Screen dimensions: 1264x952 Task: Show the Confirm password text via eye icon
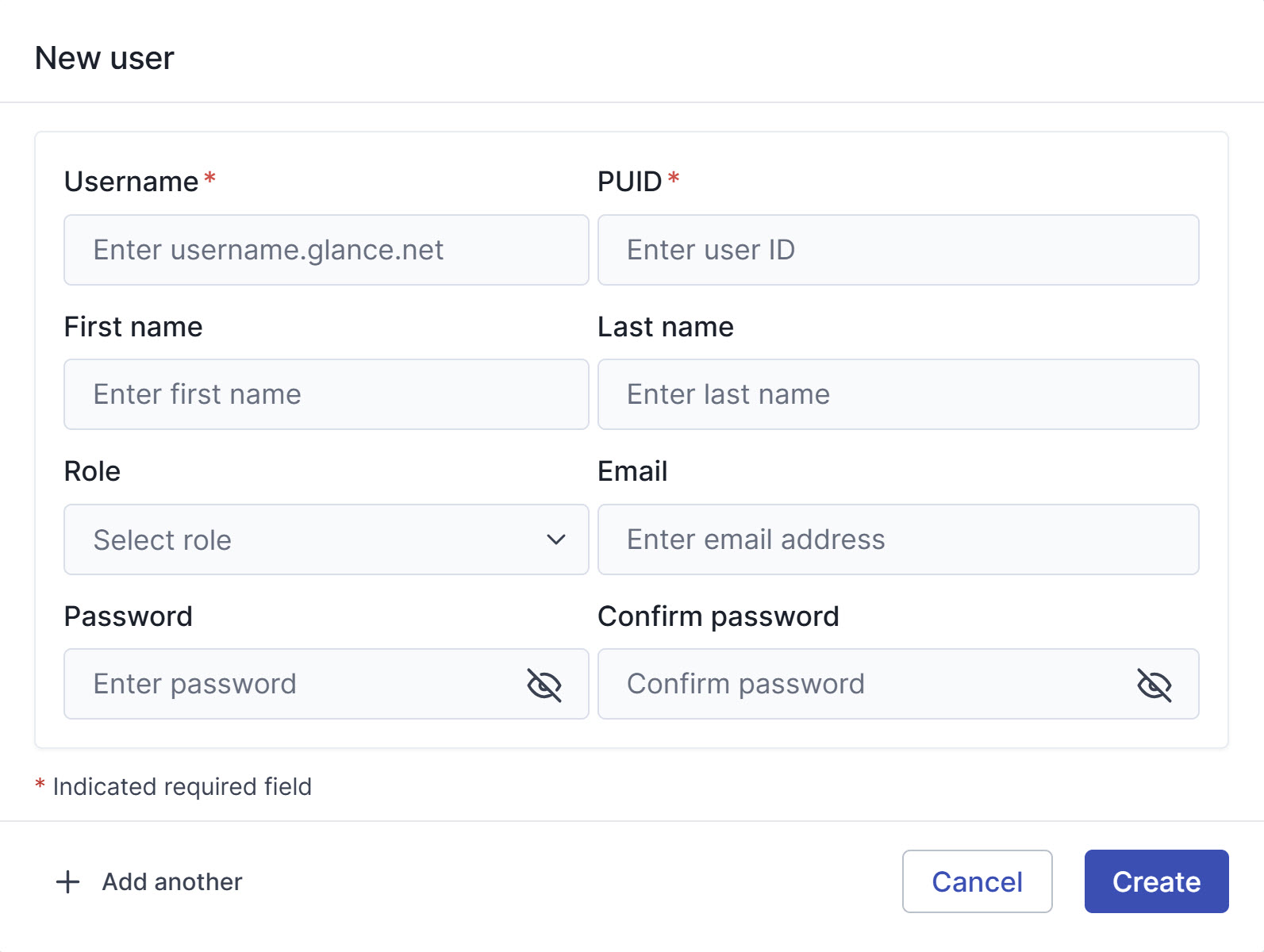point(1155,685)
